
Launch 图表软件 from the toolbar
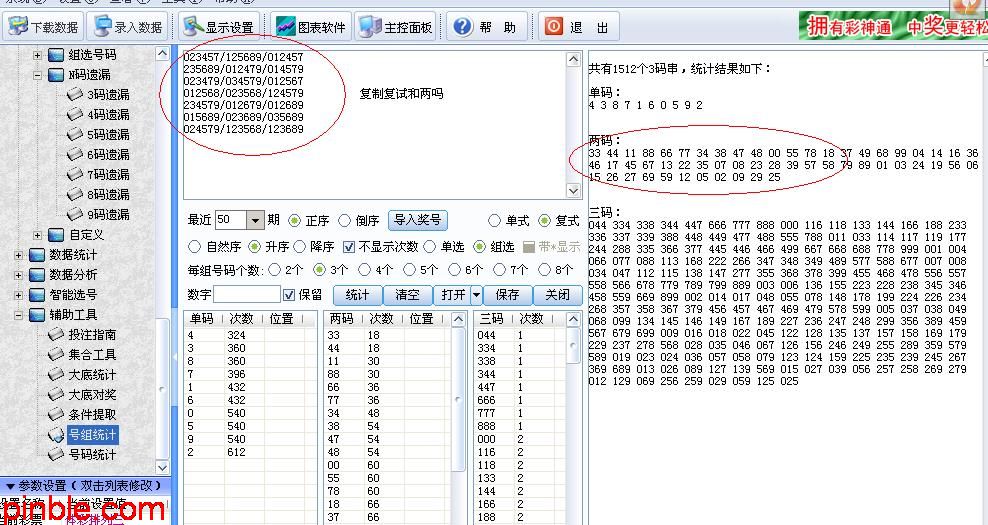click(311, 26)
